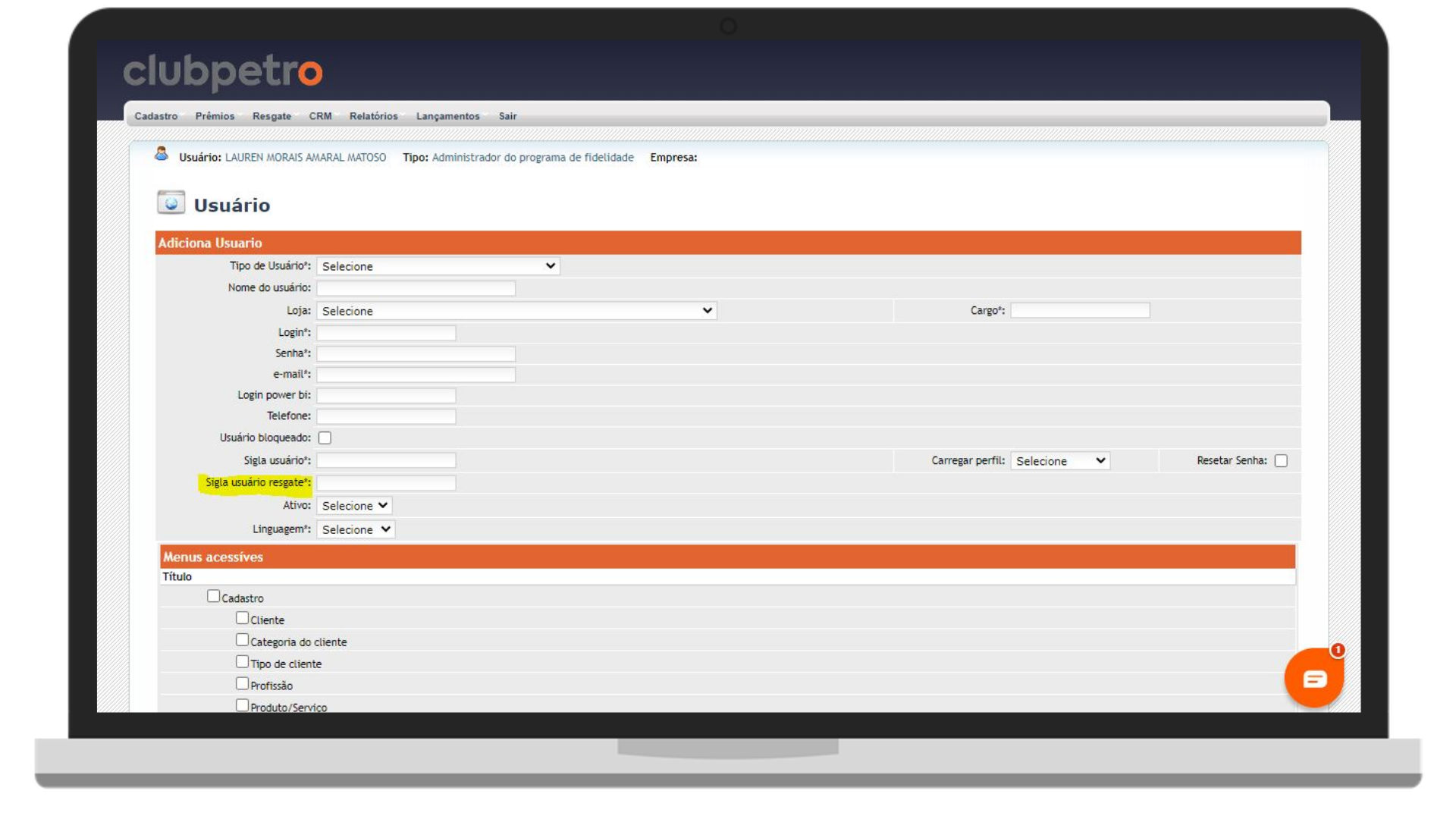Click the clubpetro logo

click(223, 72)
